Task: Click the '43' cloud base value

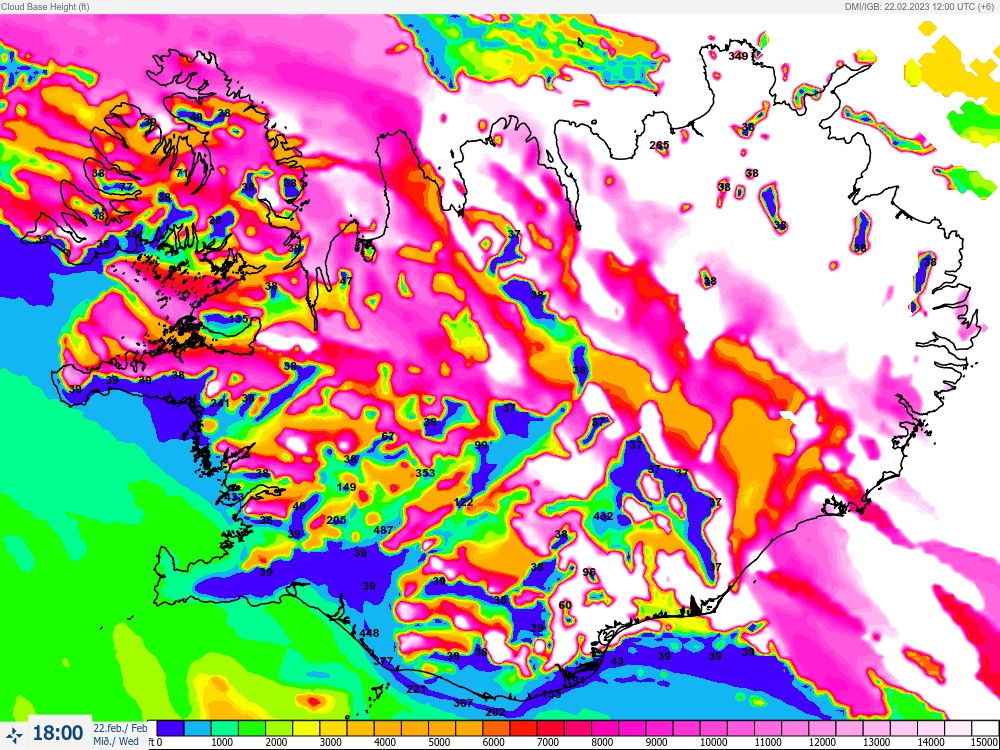Action: point(617,661)
